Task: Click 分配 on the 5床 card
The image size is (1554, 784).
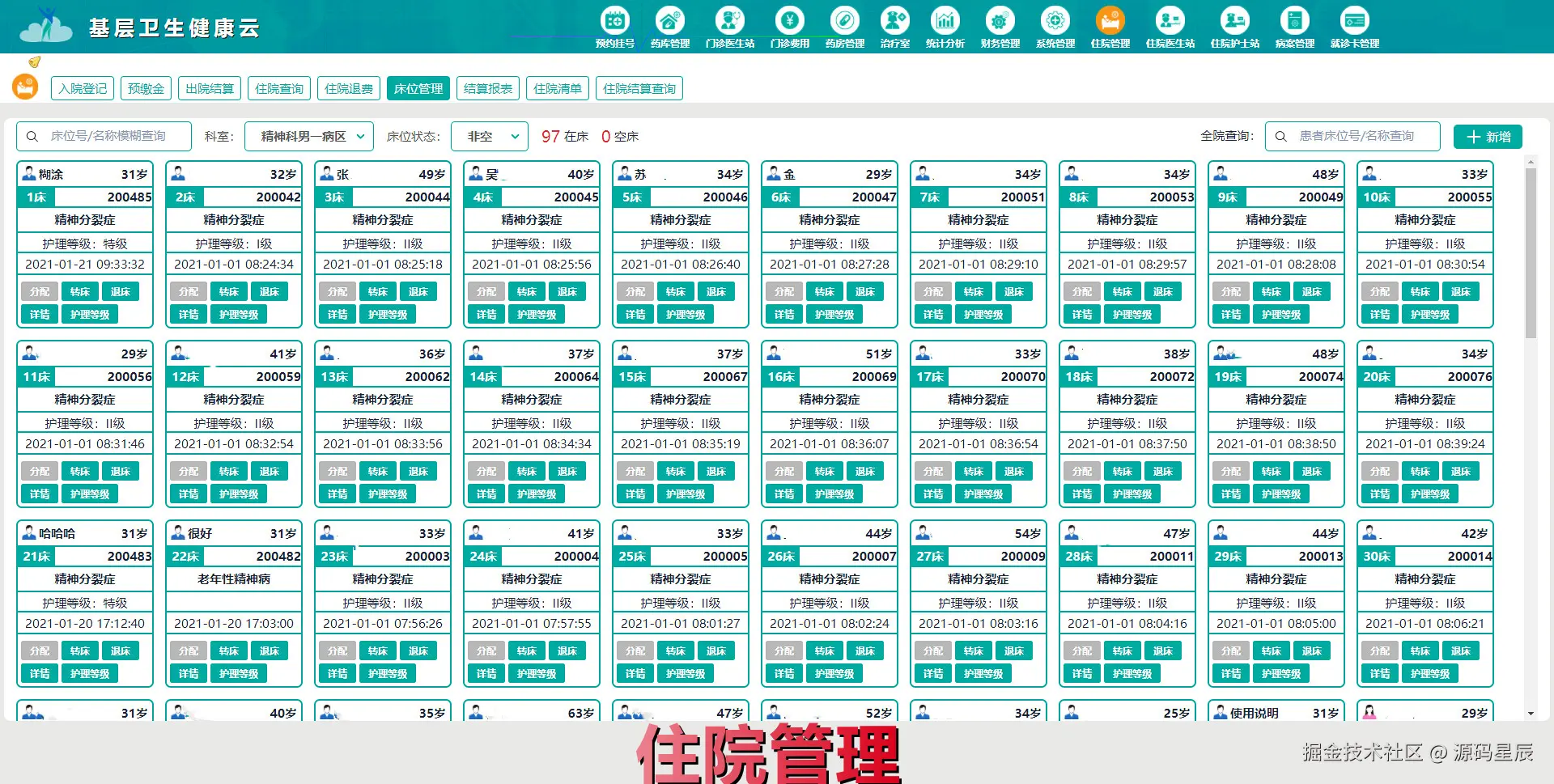Action: point(635,291)
